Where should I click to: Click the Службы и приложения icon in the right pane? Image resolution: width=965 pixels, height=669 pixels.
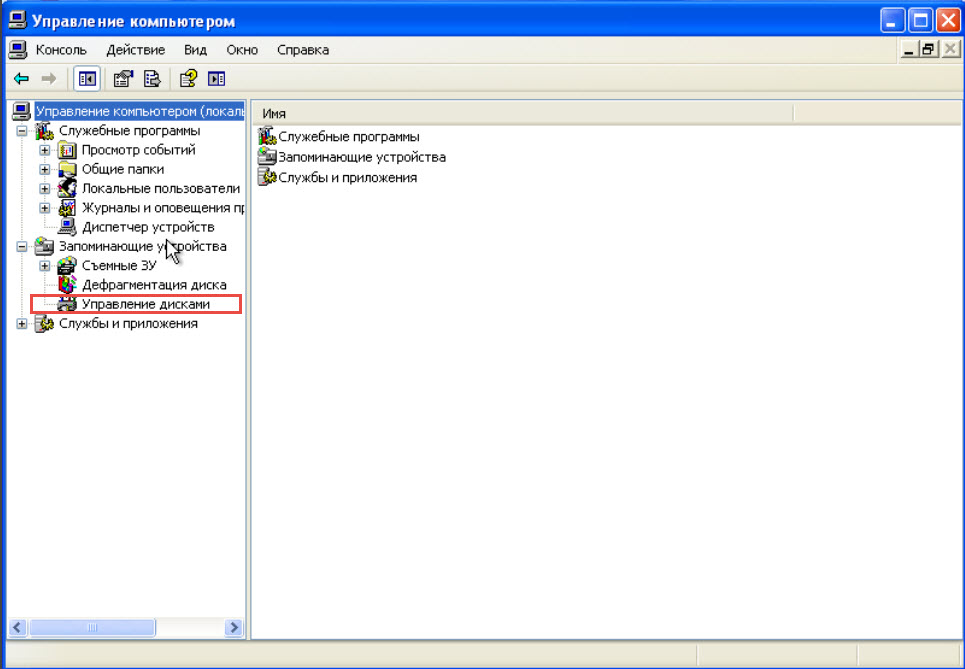coord(267,177)
